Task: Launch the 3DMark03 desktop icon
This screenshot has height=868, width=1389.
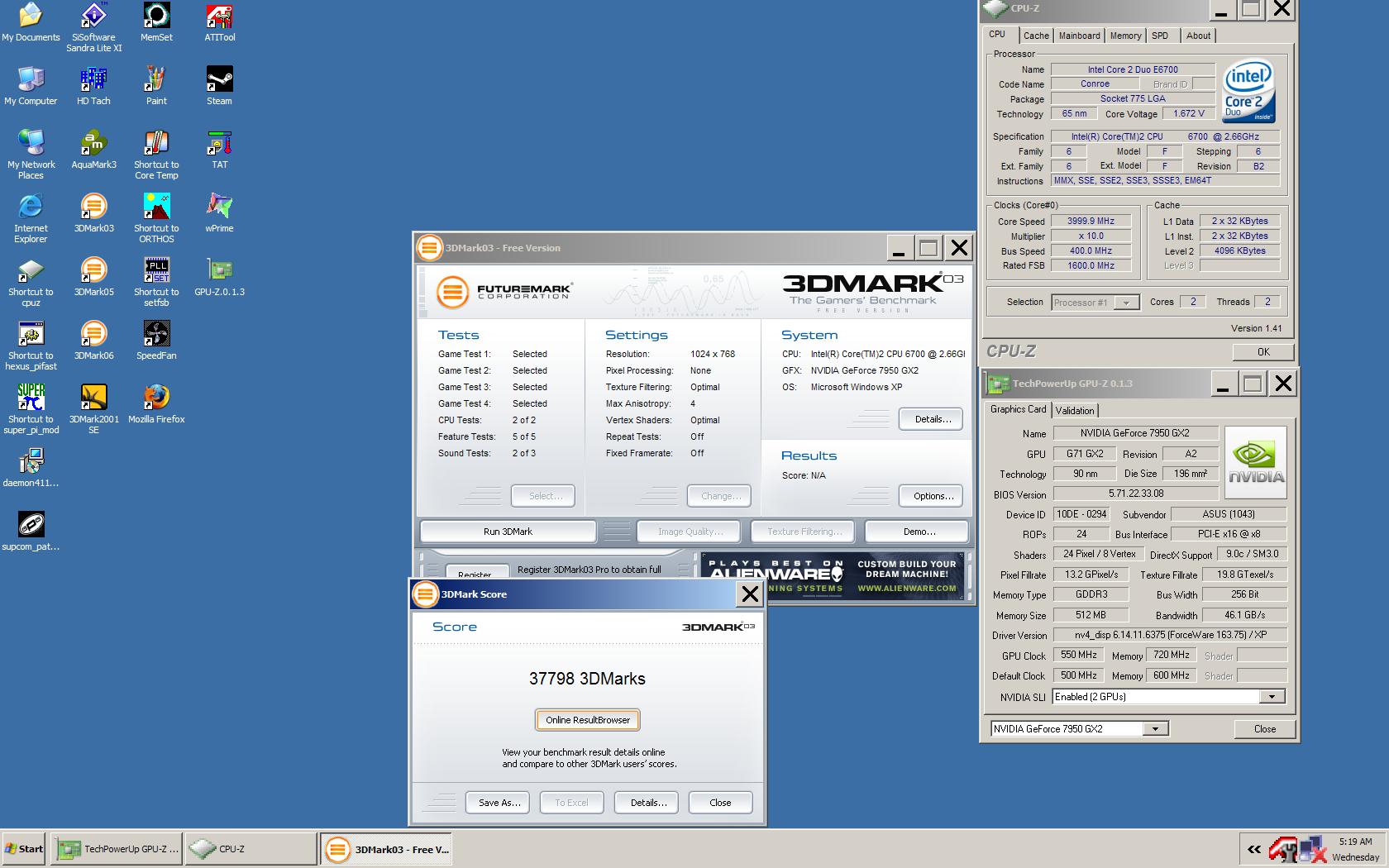Action: click(x=93, y=213)
